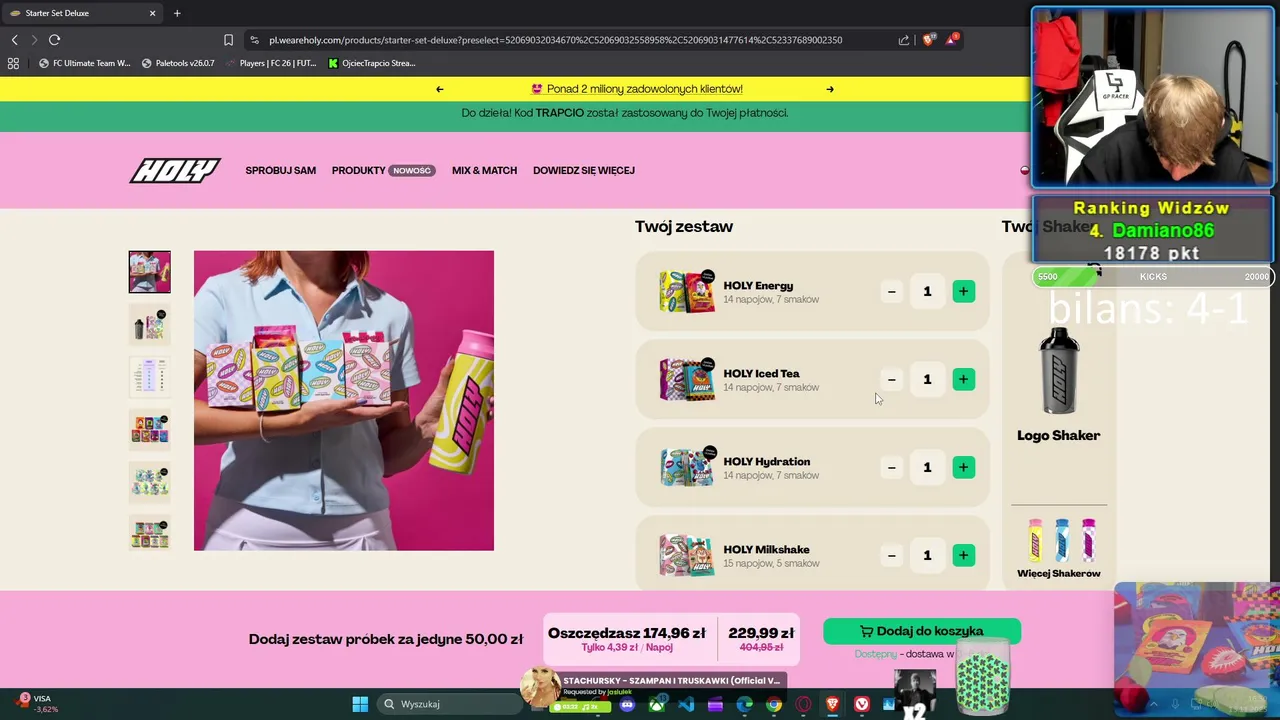Click the HOLY Hydration product image
The height and width of the screenshot is (720, 1280).
coord(687,467)
